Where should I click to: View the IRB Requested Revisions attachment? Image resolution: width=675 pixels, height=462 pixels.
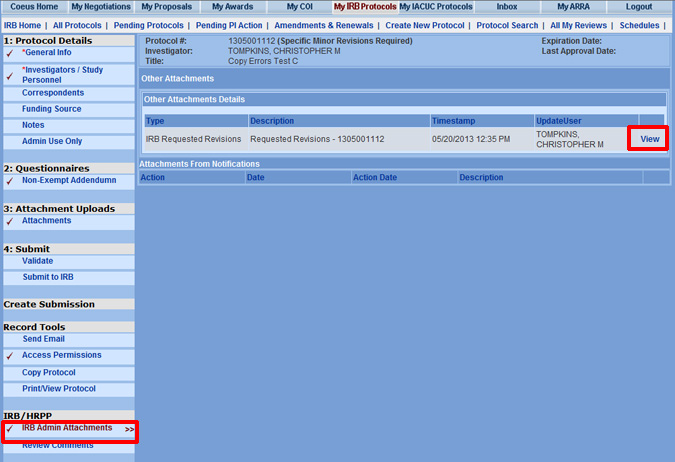(x=649, y=139)
